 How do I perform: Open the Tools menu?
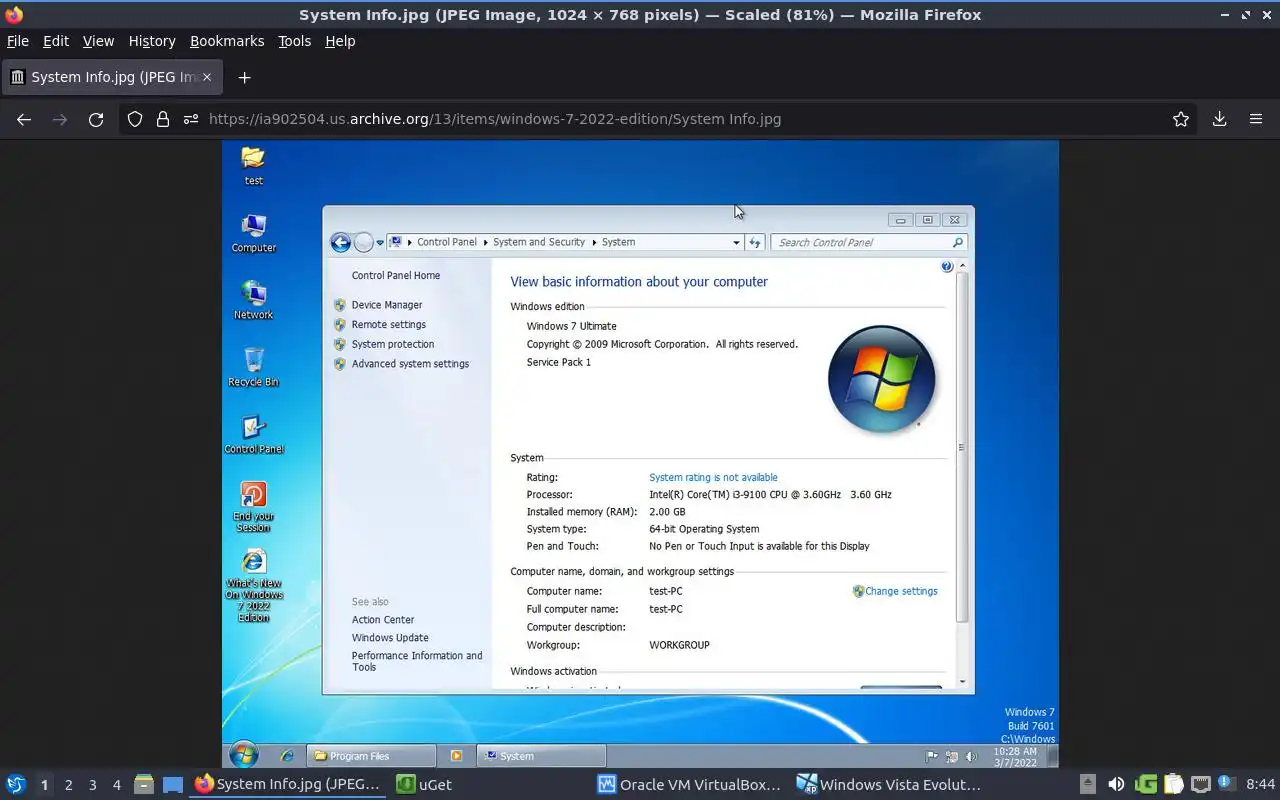tap(294, 41)
